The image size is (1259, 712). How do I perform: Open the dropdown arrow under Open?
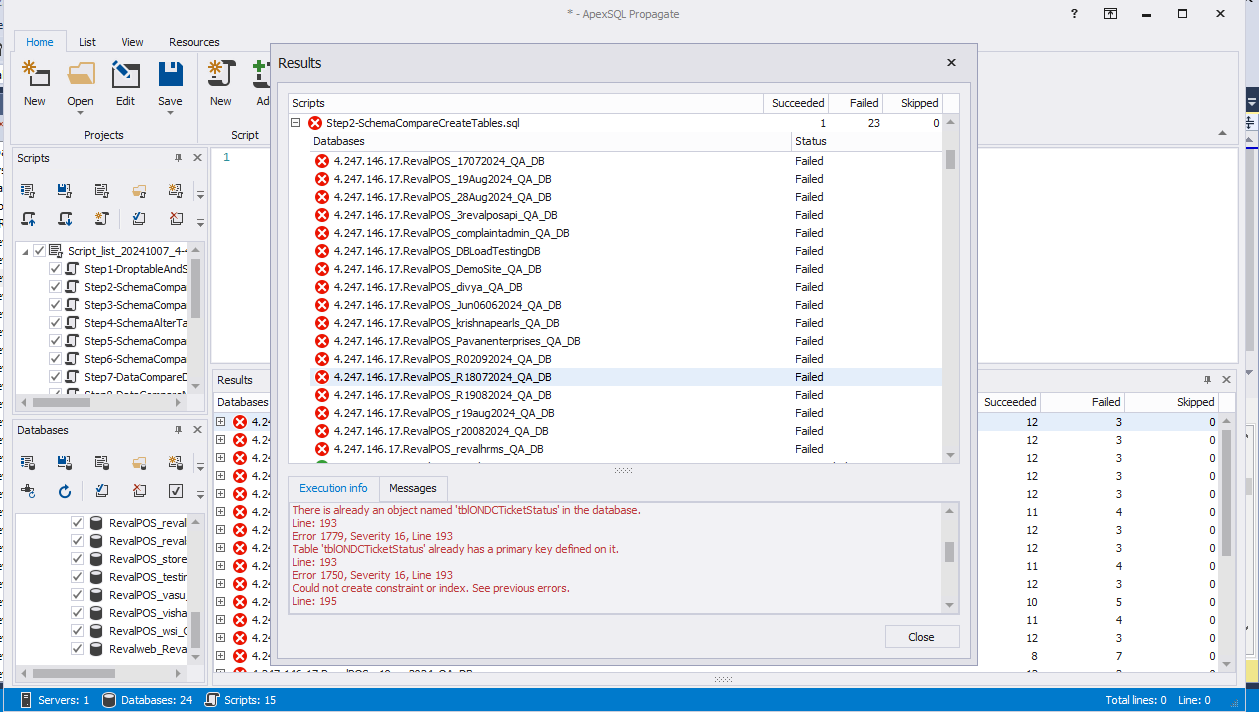tap(80, 113)
